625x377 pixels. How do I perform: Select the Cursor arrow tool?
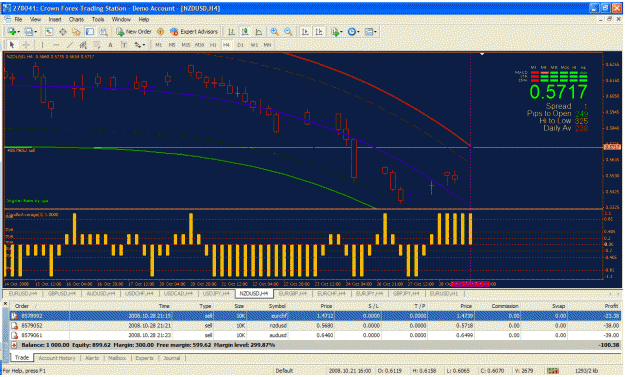12,45
